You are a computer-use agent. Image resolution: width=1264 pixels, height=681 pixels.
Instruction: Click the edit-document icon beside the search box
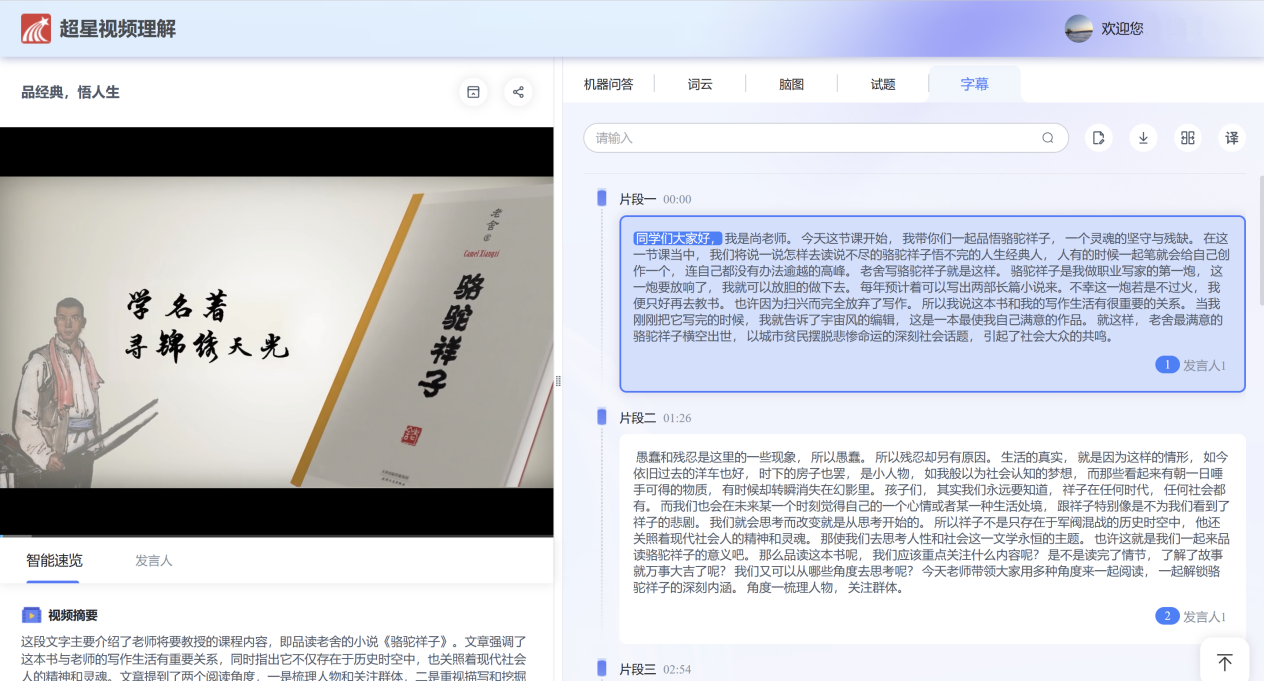click(1099, 138)
